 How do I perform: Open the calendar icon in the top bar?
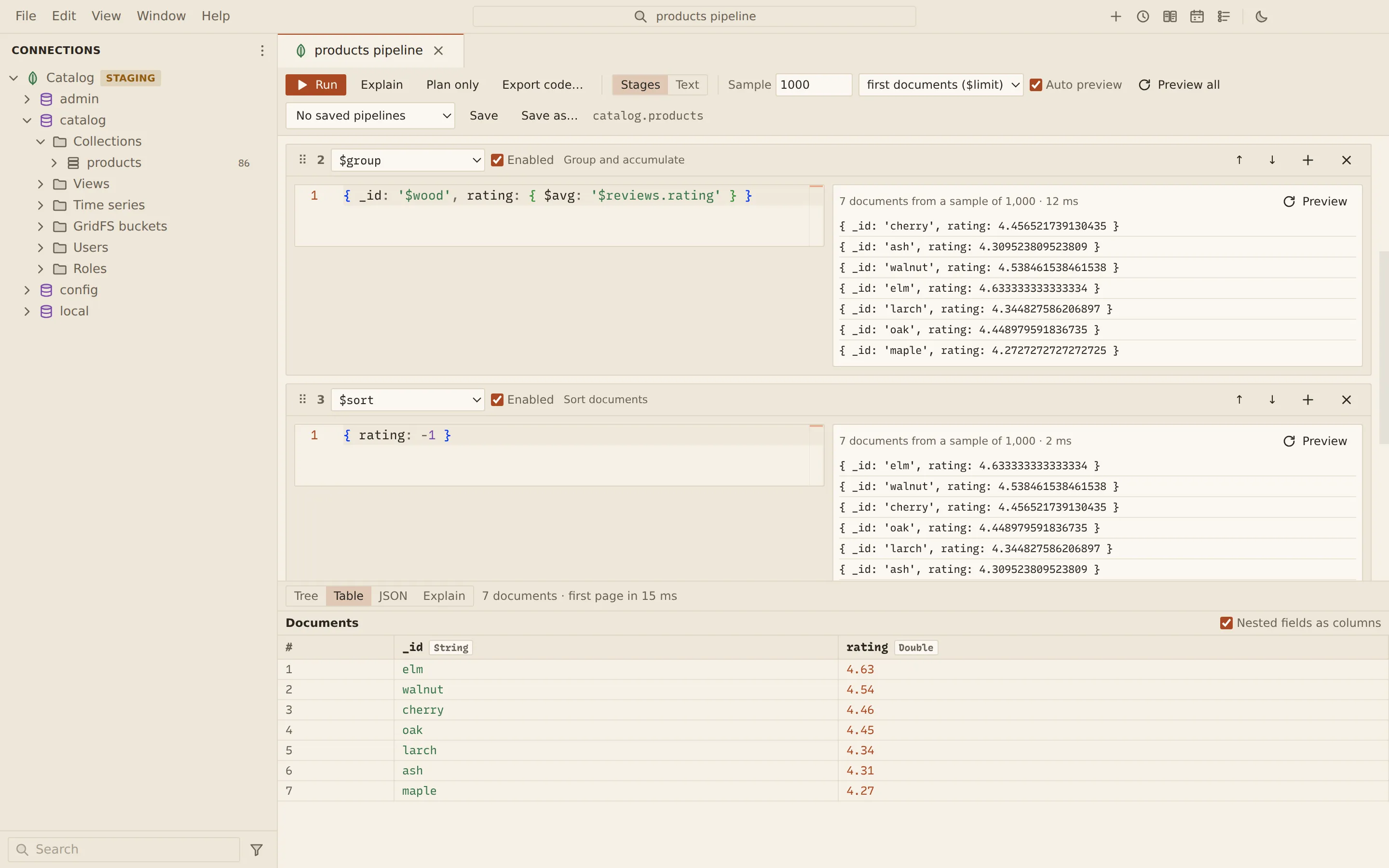tap(1197, 17)
